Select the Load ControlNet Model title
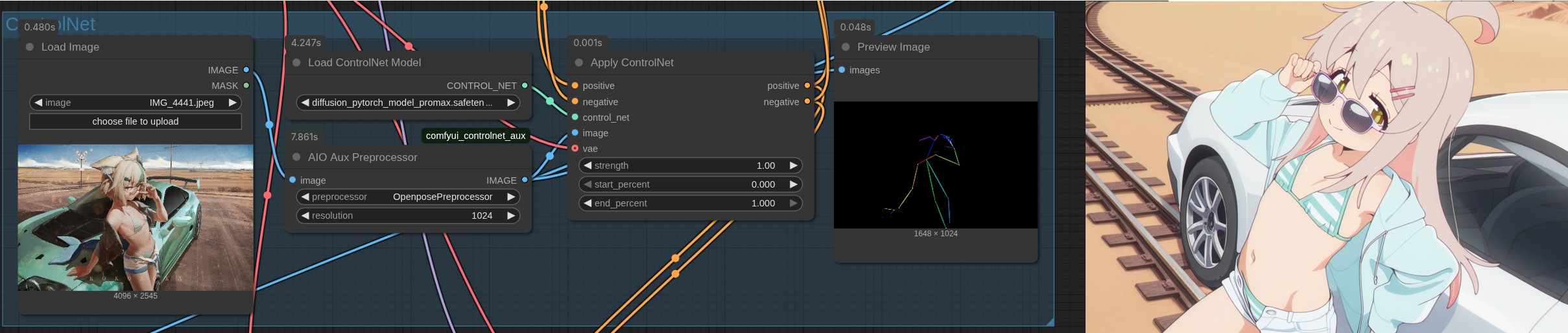The width and height of the screenshot is (1568, 333). coord(364,62)
